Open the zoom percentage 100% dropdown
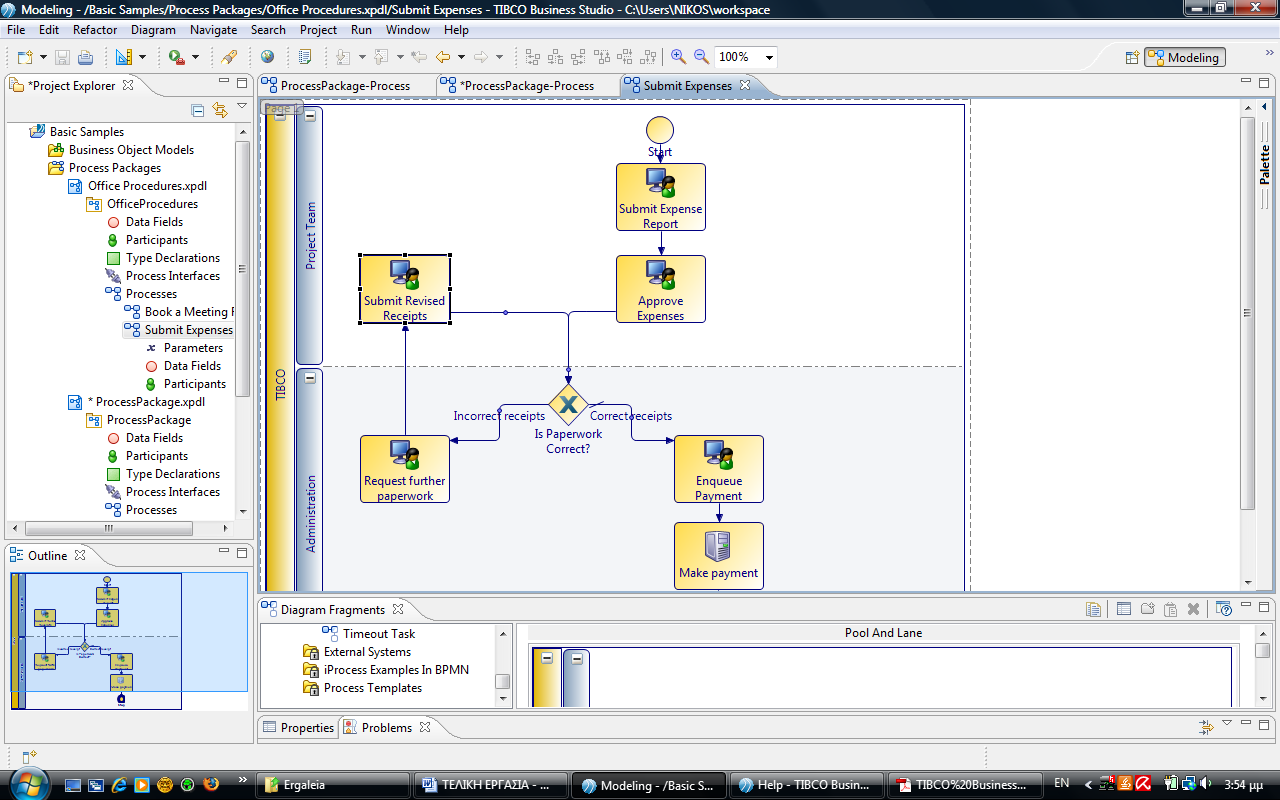1280x800 pixels. [769, 58]
